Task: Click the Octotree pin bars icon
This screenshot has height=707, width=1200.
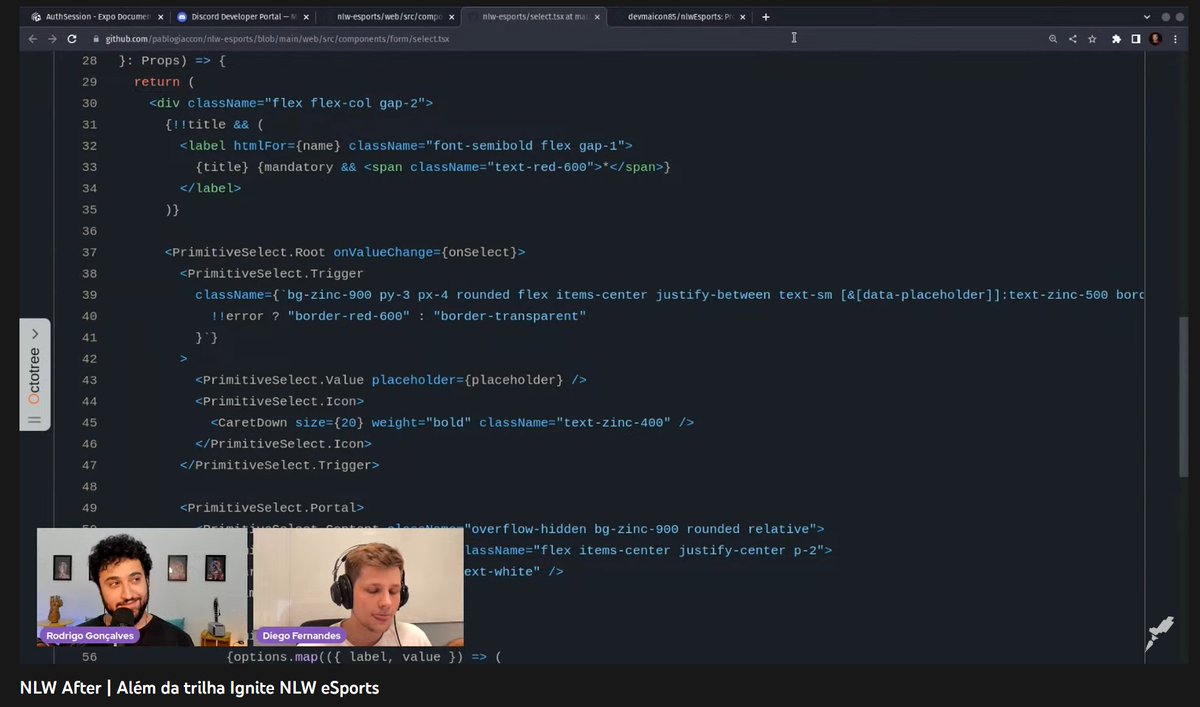Action: pos(35,421)
